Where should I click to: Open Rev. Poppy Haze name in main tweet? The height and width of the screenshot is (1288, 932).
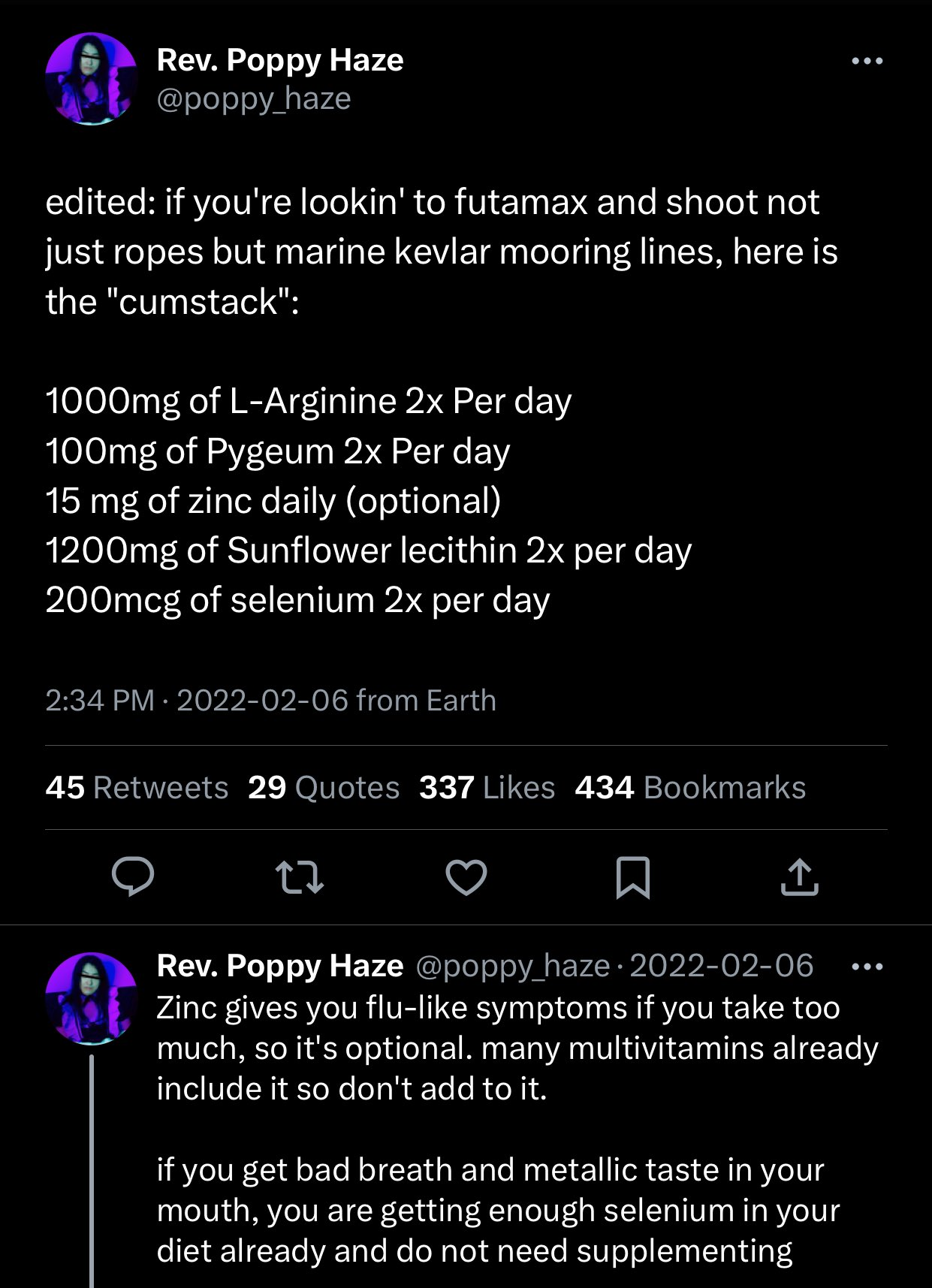coord(280,60)
